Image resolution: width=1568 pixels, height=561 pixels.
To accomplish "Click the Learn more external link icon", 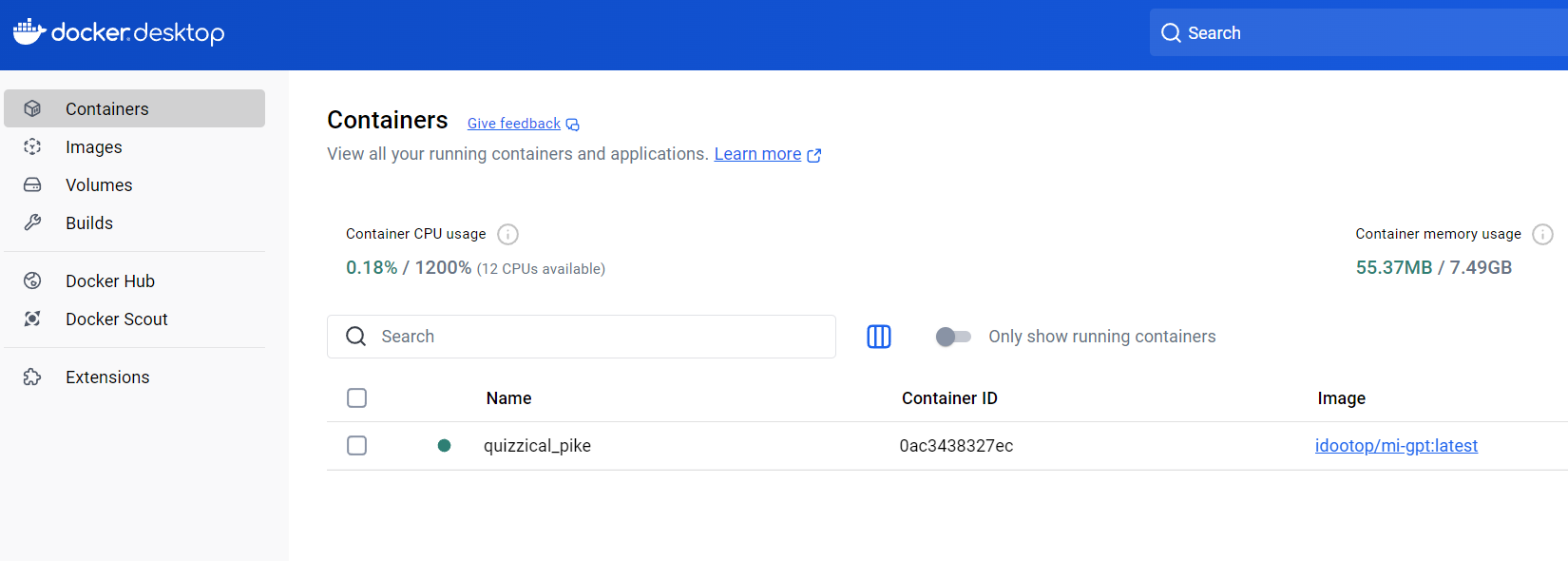I will [x=814, y=155].
